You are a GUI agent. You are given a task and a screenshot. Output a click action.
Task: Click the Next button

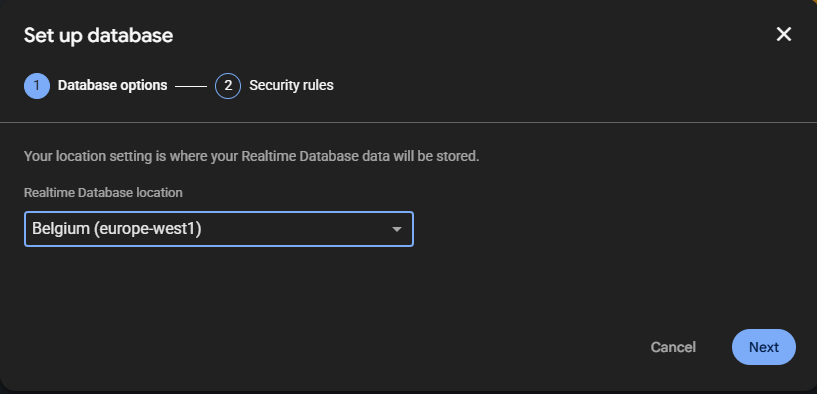tap(764, 347)
